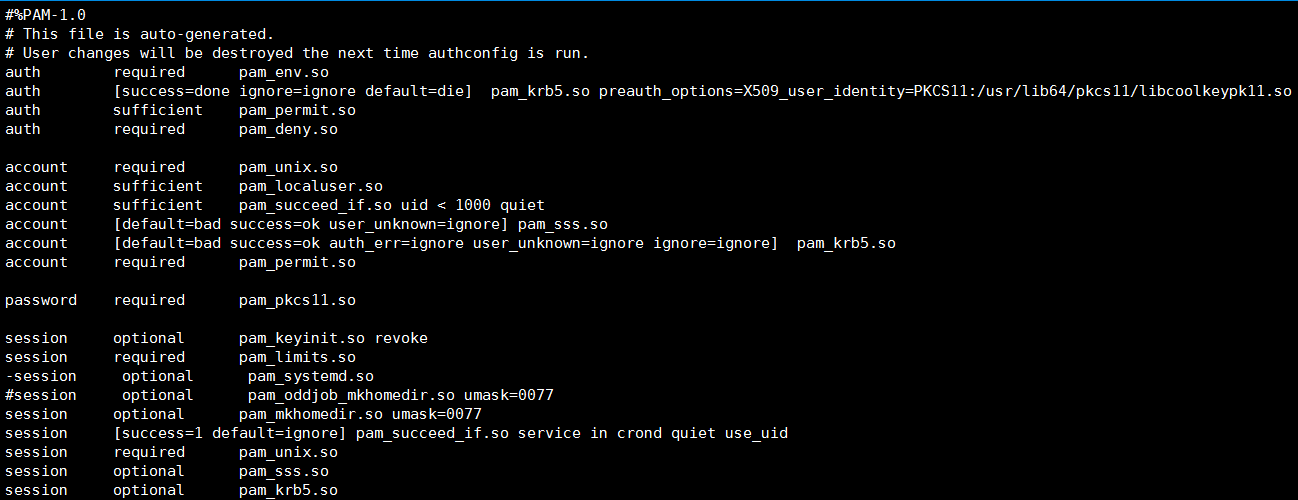1298x500 pixels.
Task: Click the pam_systemd.so module
Action: [311, 376]
